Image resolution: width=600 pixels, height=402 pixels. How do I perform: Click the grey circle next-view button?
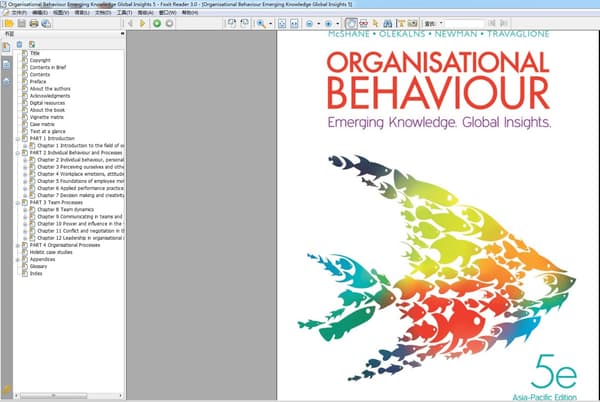coord(169,23)
